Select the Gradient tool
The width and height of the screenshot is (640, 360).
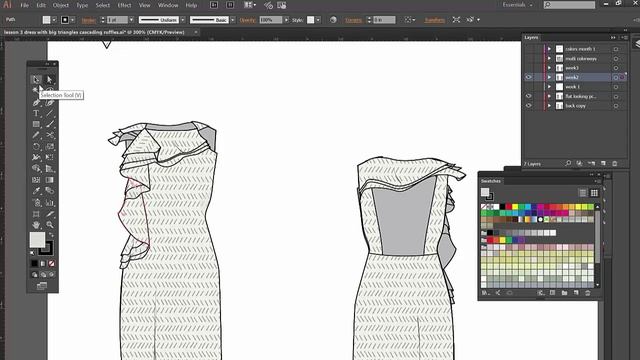[49, 180]
